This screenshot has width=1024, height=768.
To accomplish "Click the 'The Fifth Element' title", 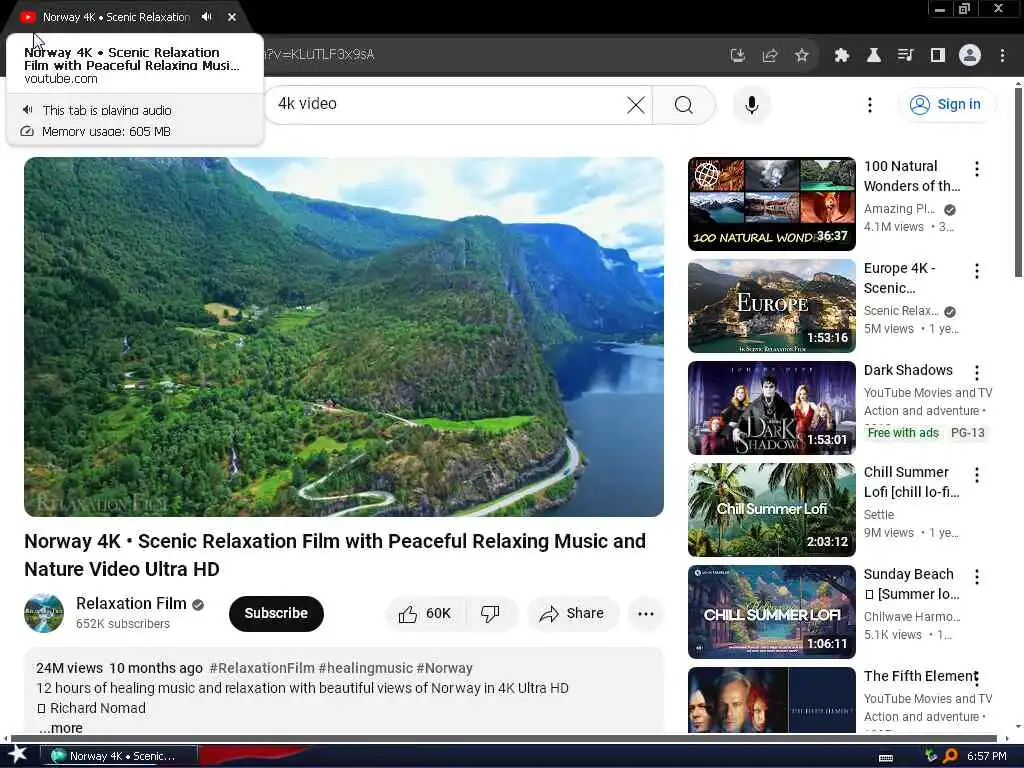I will coord(920,676).
